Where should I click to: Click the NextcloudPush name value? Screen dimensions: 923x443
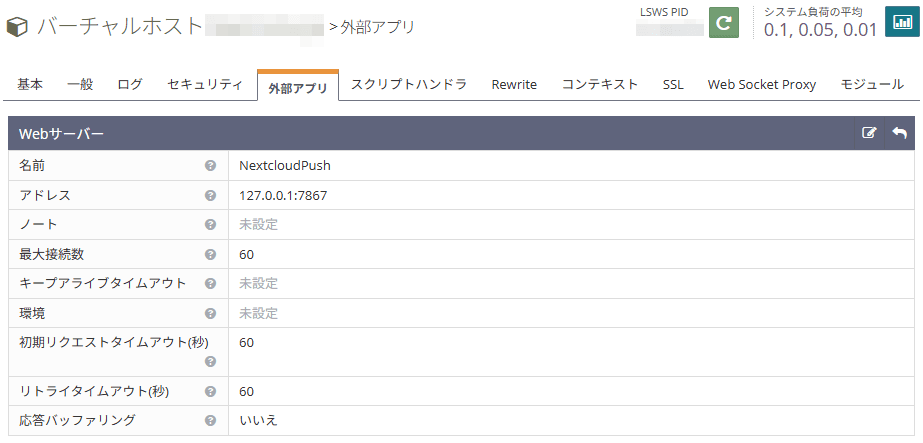point(284,166)
